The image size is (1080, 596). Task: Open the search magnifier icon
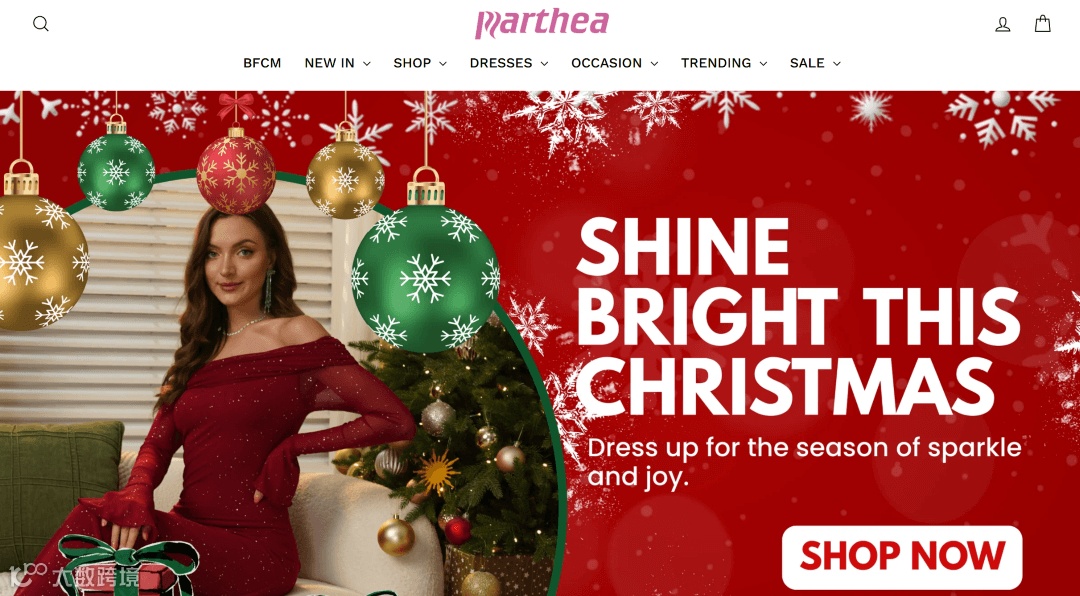tap(41, 24)
